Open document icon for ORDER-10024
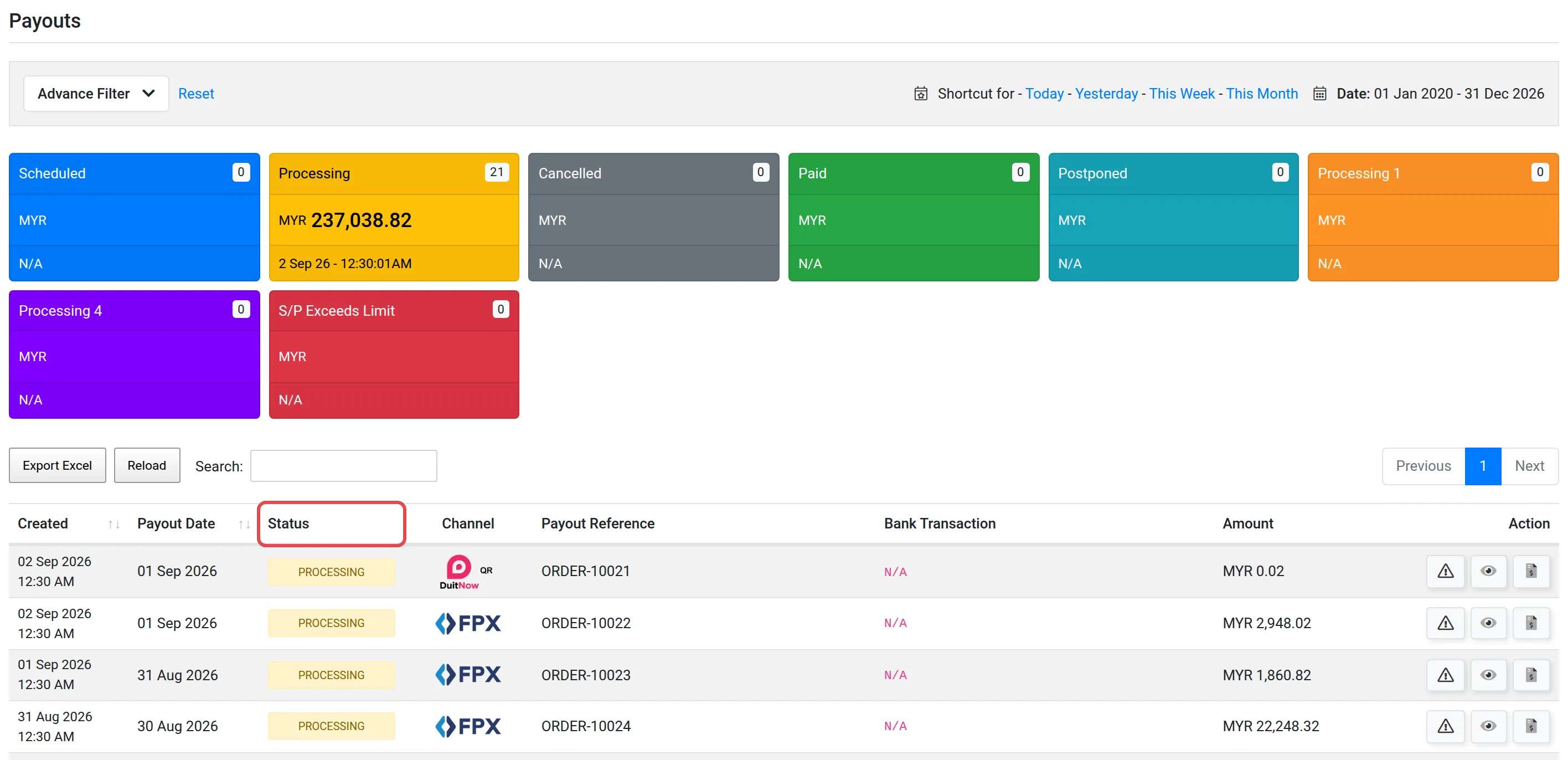Viewport: 1568px width, 760px height. 1531,726
